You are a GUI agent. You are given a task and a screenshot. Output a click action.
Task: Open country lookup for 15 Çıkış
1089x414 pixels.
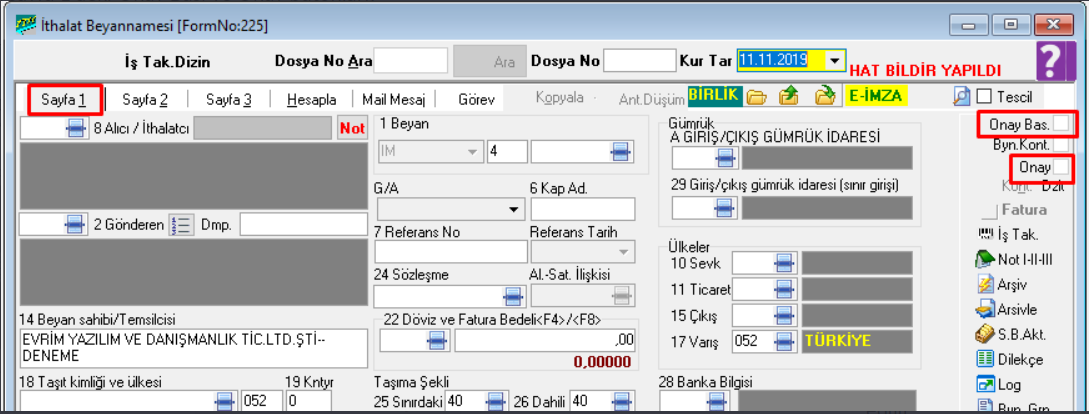tap(784, 316)
